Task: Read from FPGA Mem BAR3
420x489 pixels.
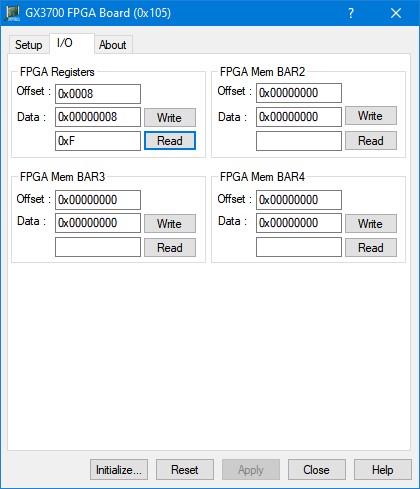Action: click(x=170, y=247)
